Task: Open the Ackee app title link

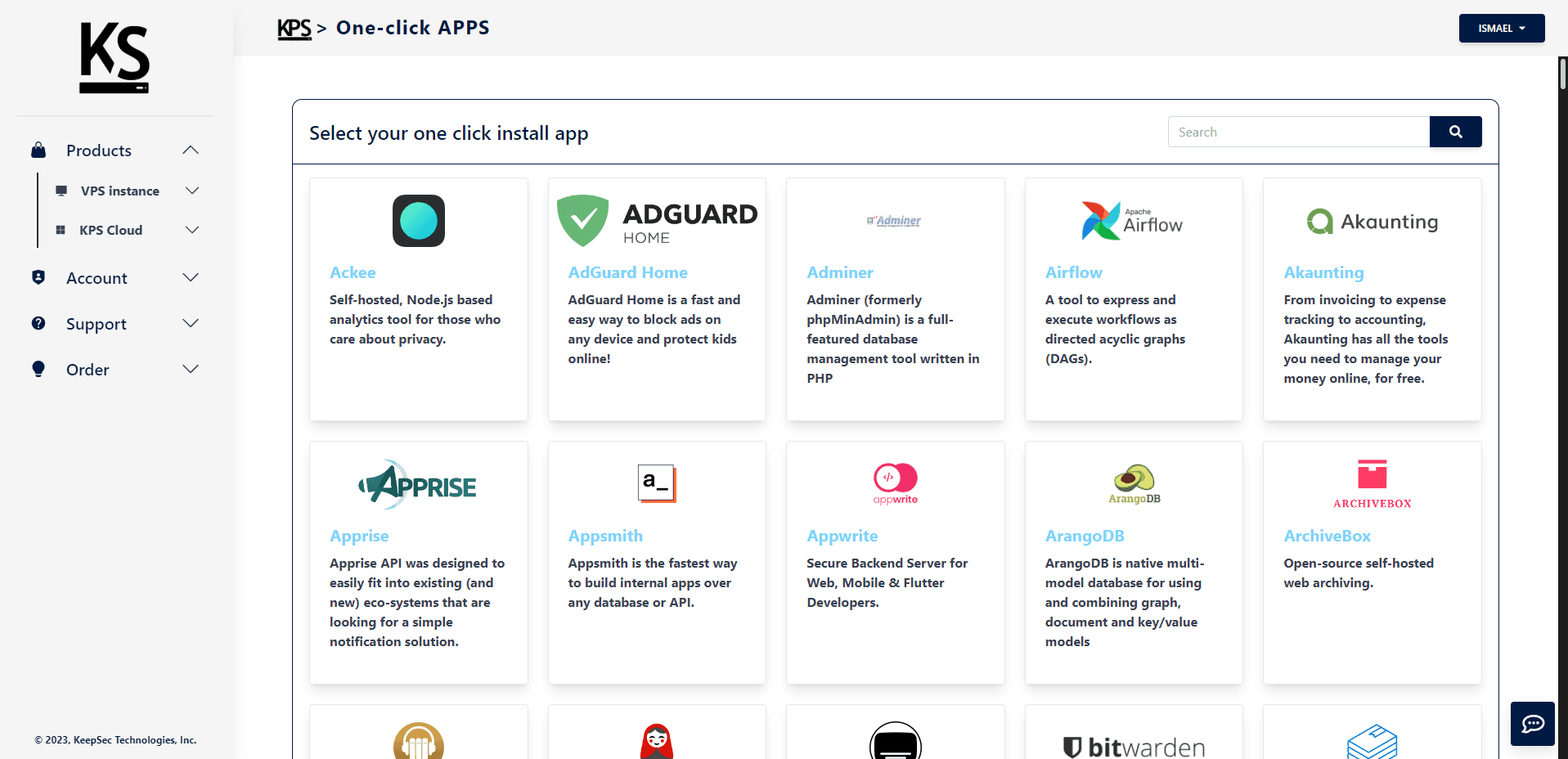Action: click(353, 272)
